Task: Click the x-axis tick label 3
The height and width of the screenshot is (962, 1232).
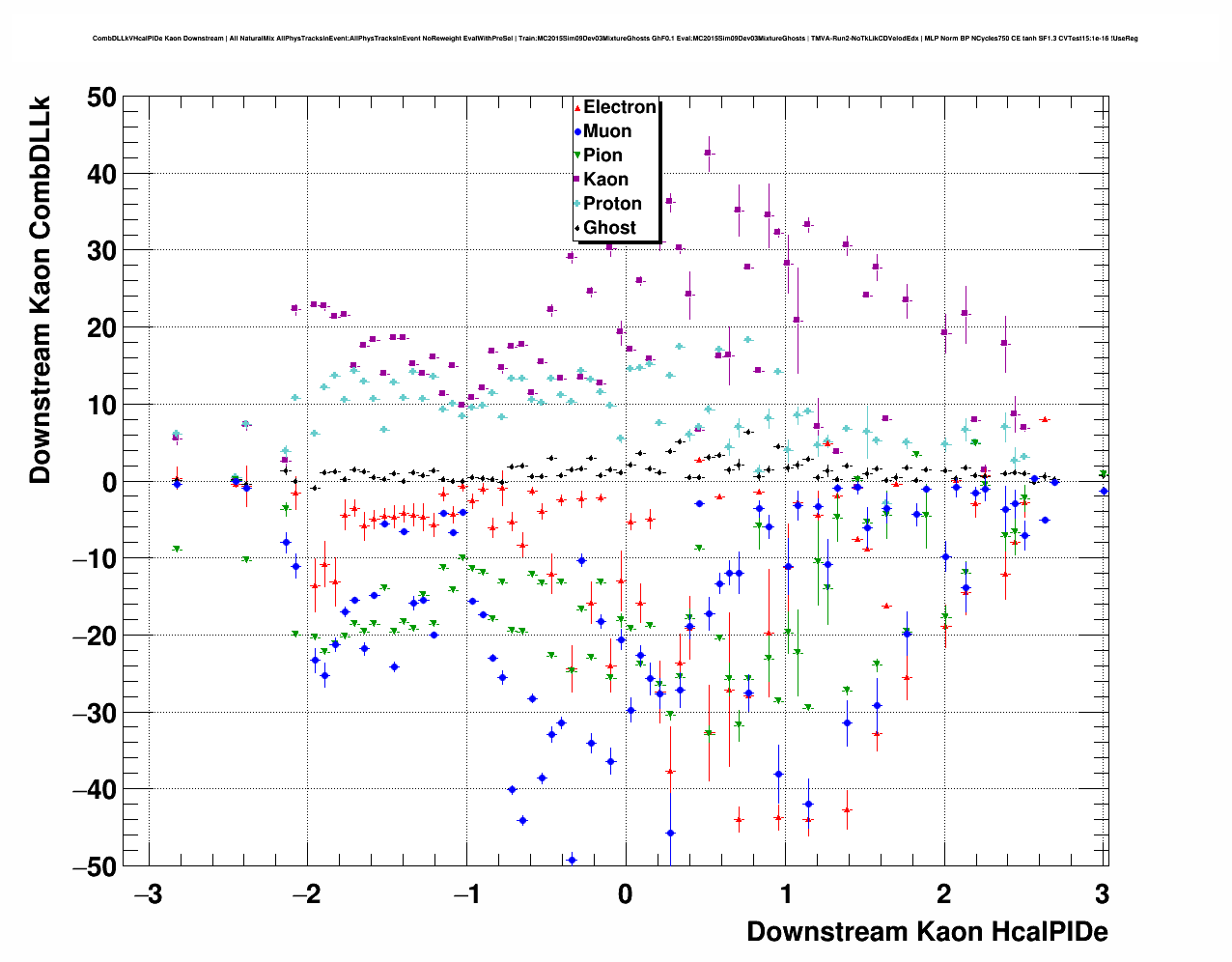Action: (x=1103, y=895)
